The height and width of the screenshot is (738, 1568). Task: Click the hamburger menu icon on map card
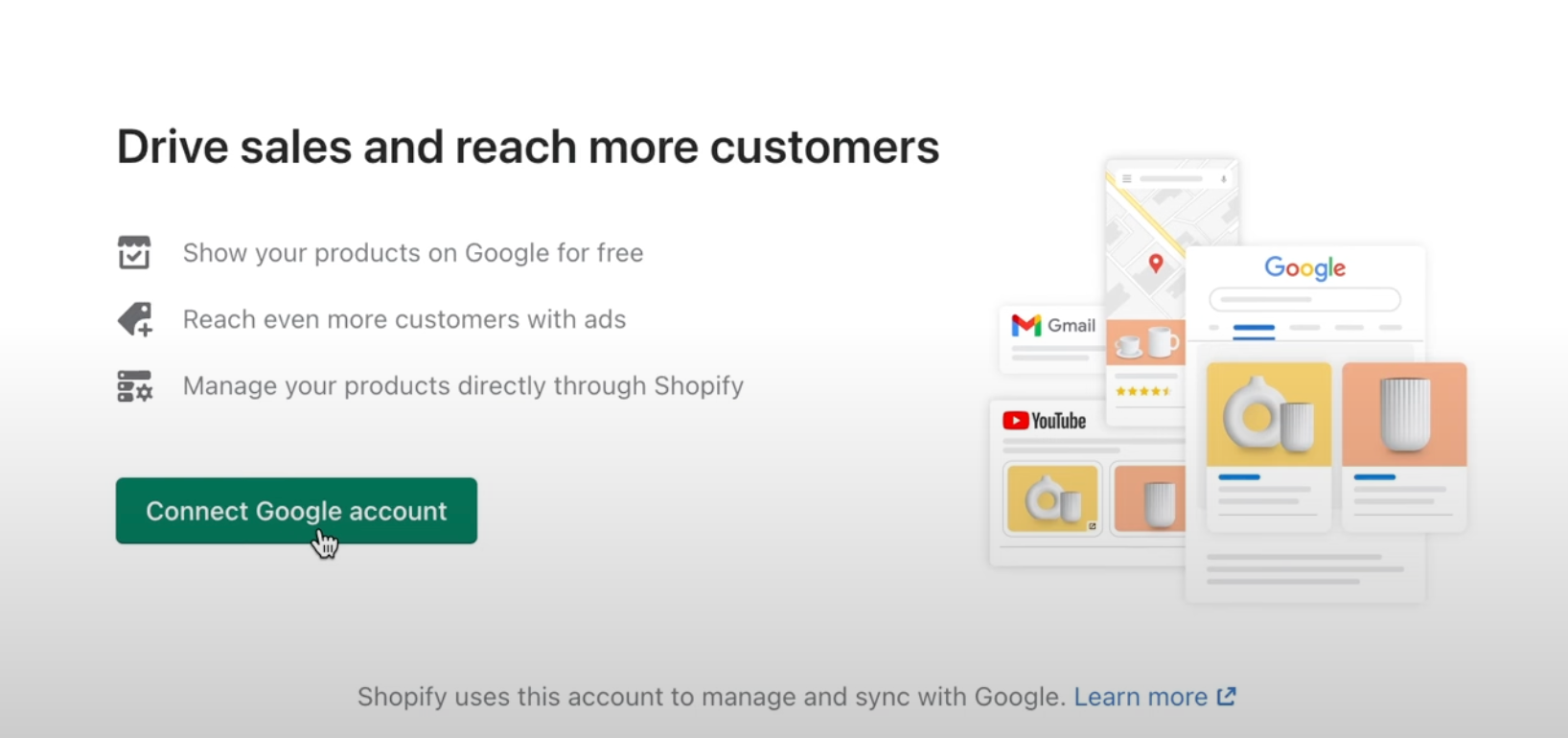1127,179
